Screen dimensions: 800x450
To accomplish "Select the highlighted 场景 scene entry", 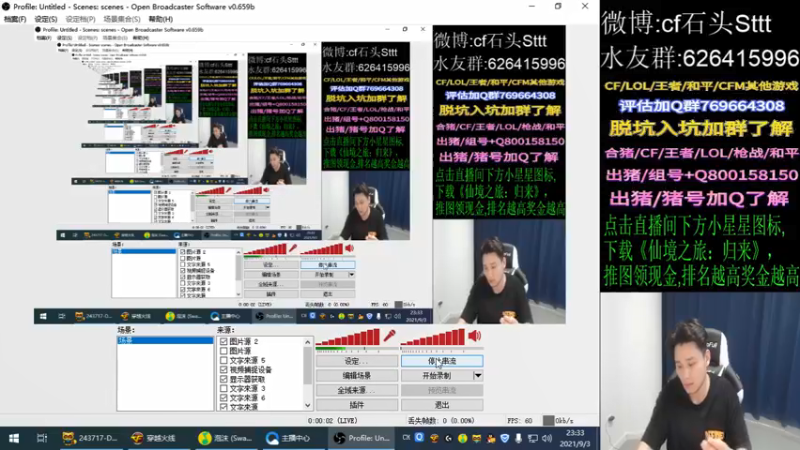I will click(x=165, y=340).
